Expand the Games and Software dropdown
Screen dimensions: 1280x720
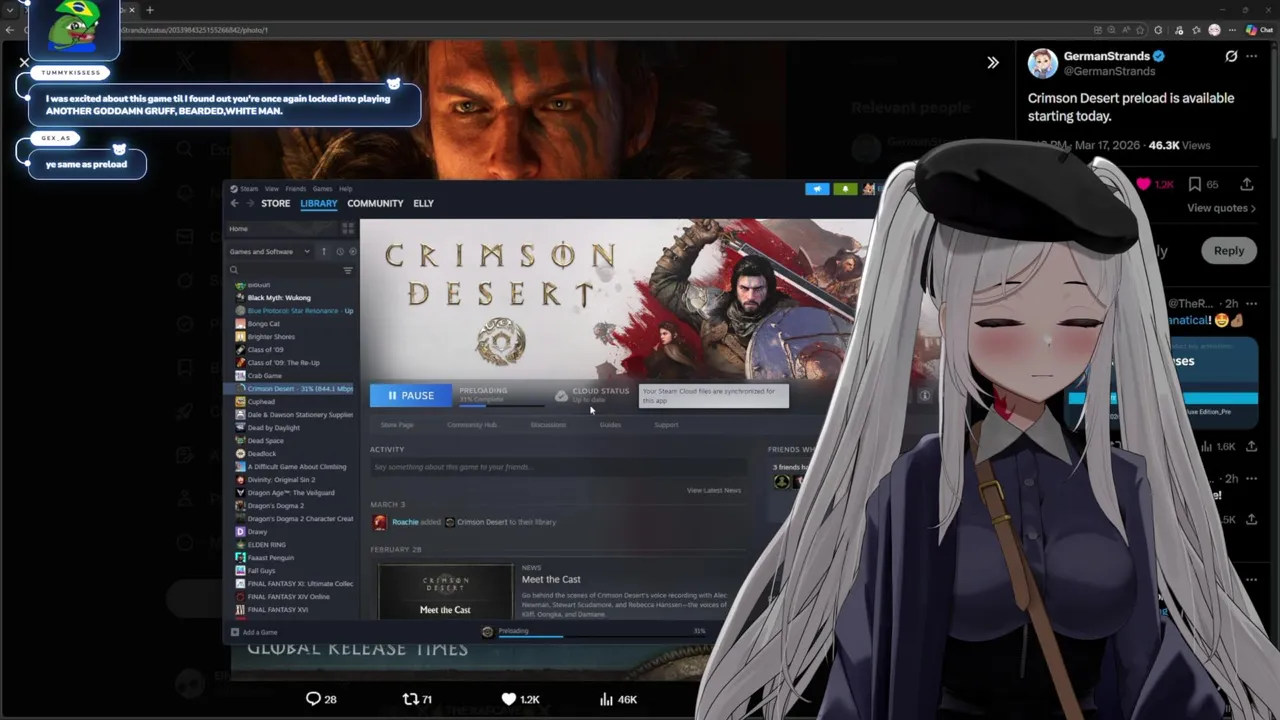click(269, 251)
